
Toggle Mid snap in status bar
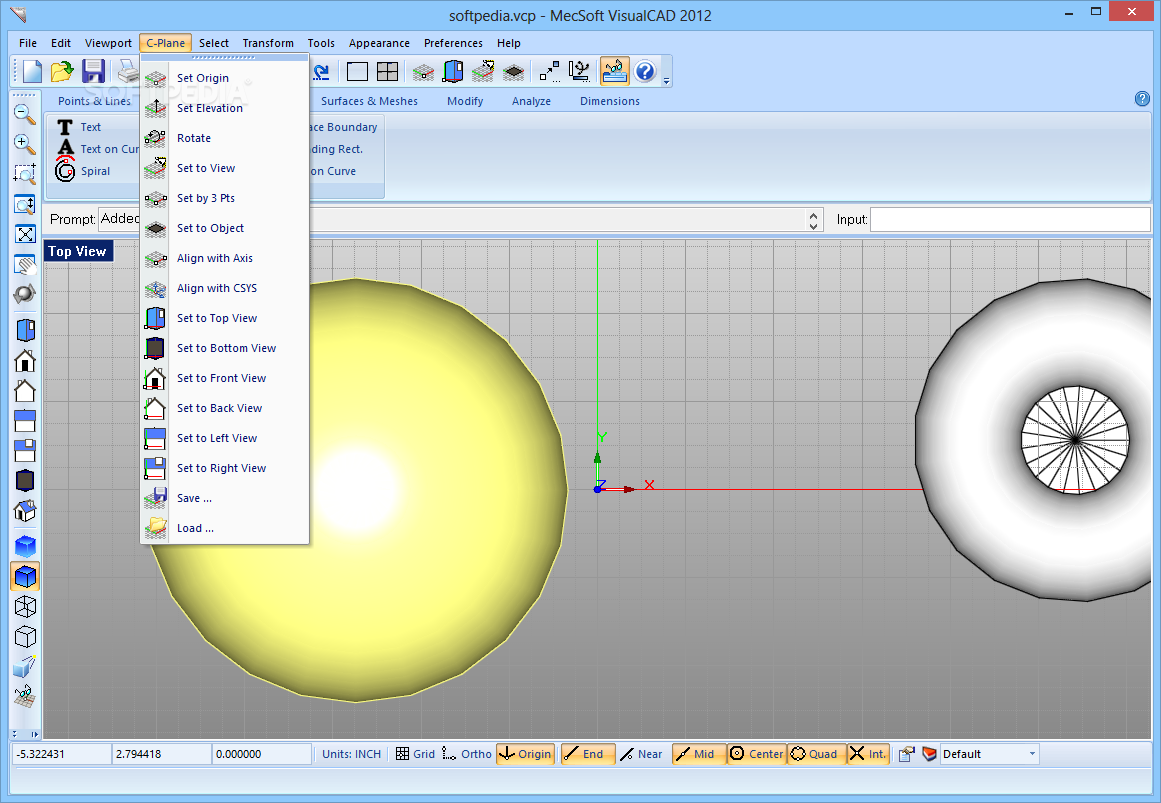click(698, 754)
